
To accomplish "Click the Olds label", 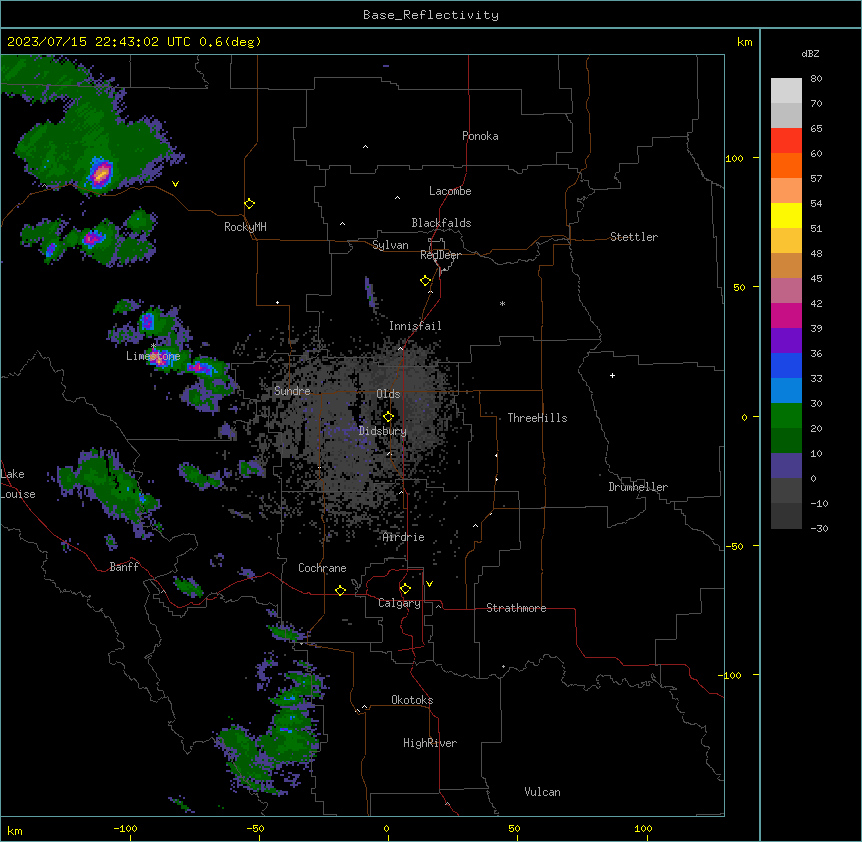I will 388,394.
